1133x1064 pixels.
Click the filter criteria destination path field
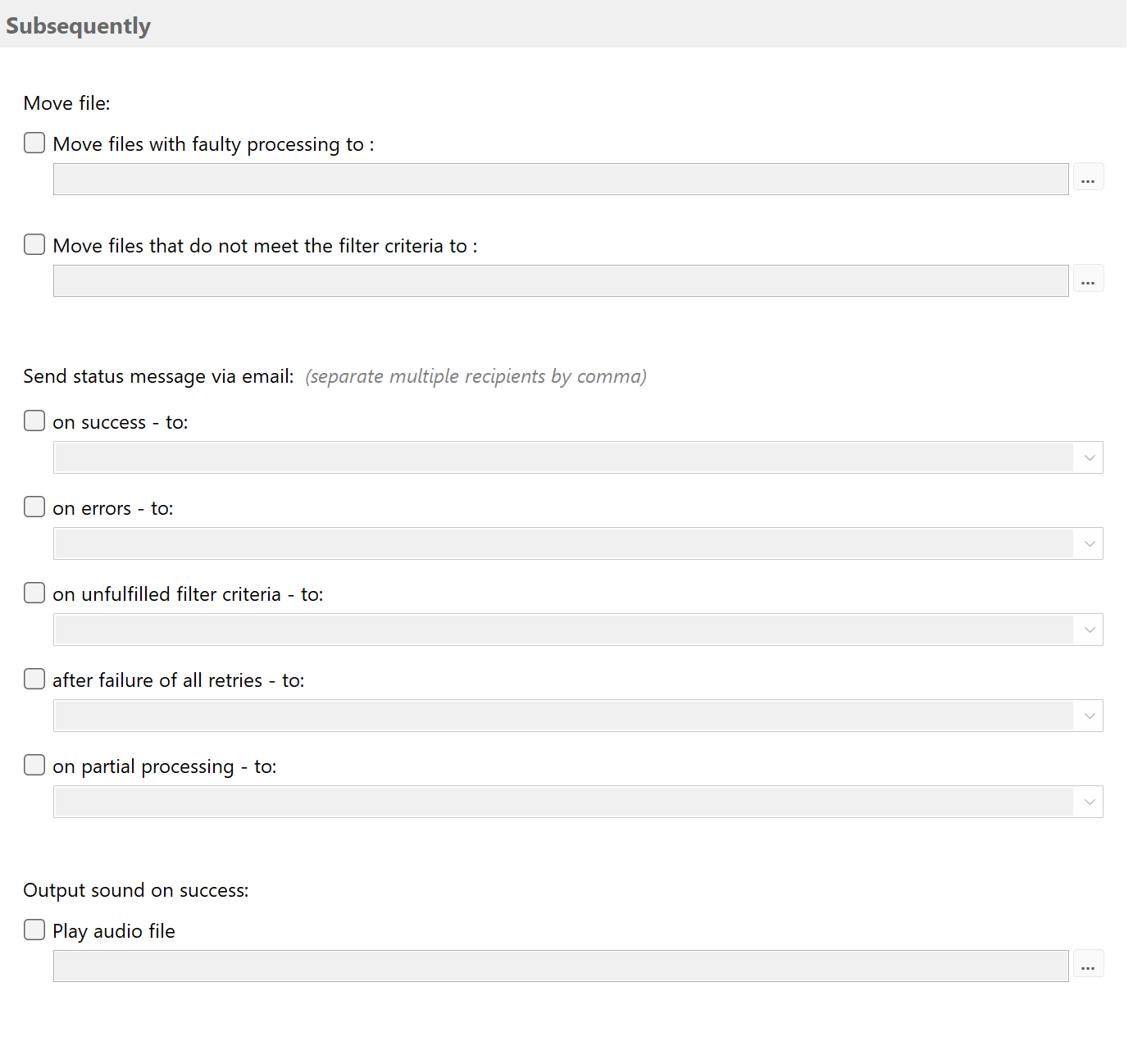tap(561, 280)
